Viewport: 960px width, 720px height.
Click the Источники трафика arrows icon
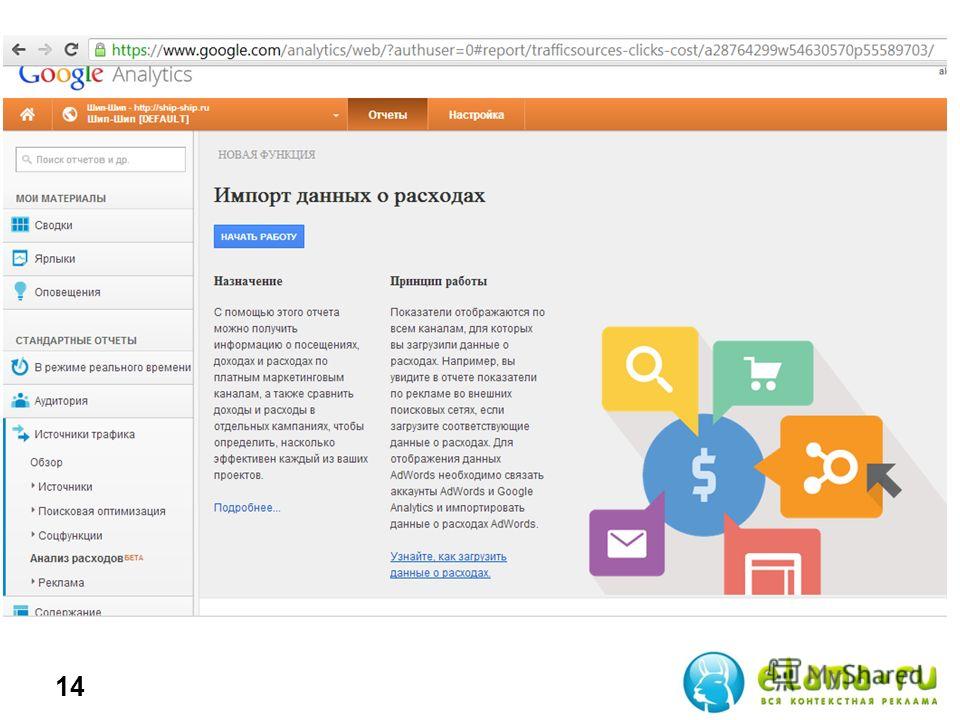click(x=21, y=433)
